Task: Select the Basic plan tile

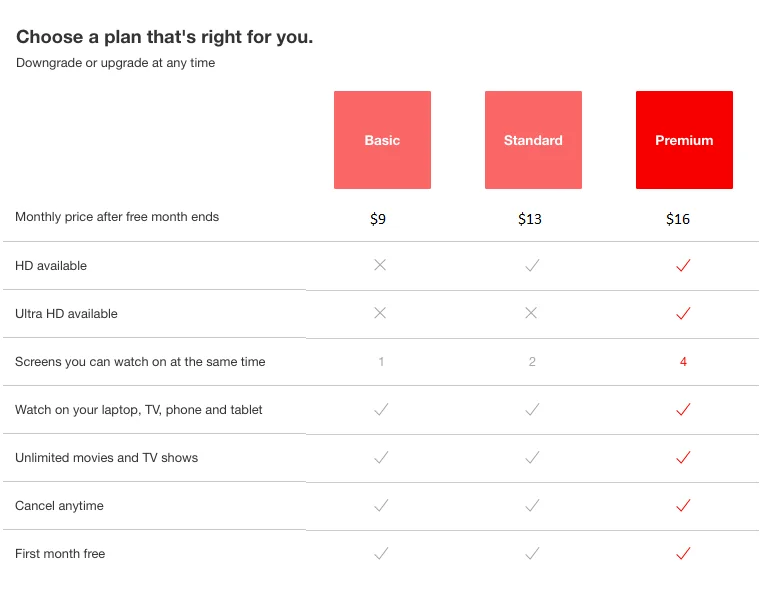Action: (x=382, y=140)
